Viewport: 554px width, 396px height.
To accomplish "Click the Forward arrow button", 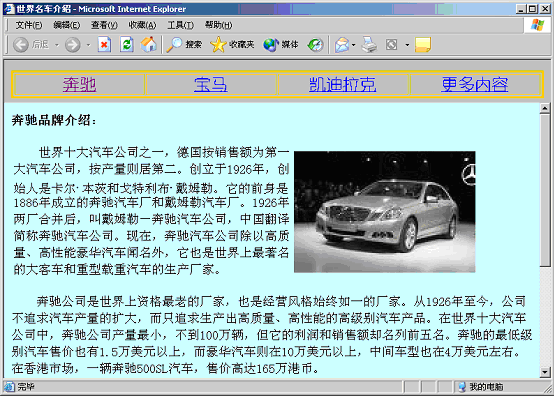I will coord(72,45).
